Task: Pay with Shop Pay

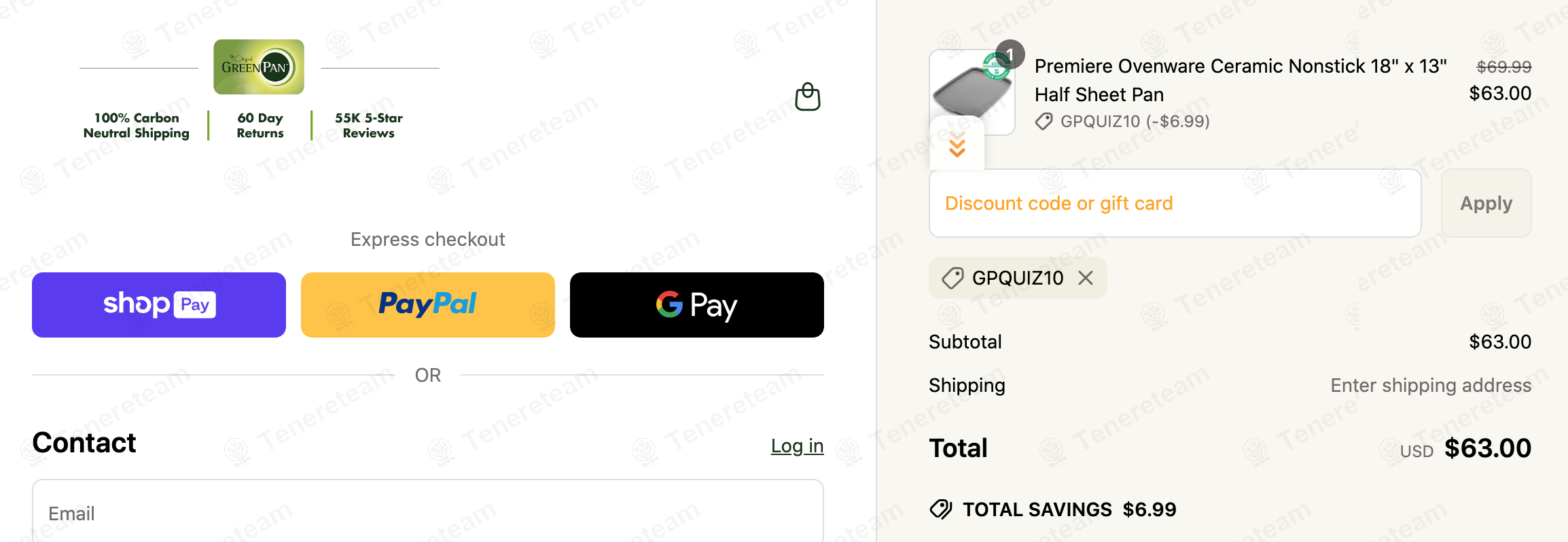Action: (x=159, y=305)
